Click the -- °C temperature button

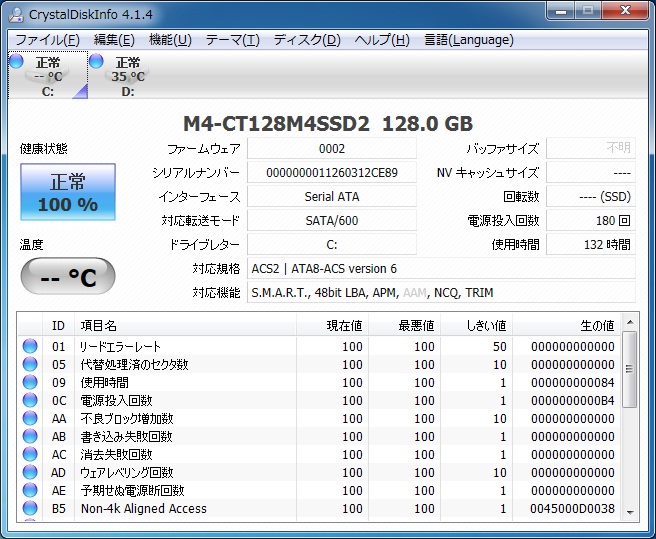68,276
